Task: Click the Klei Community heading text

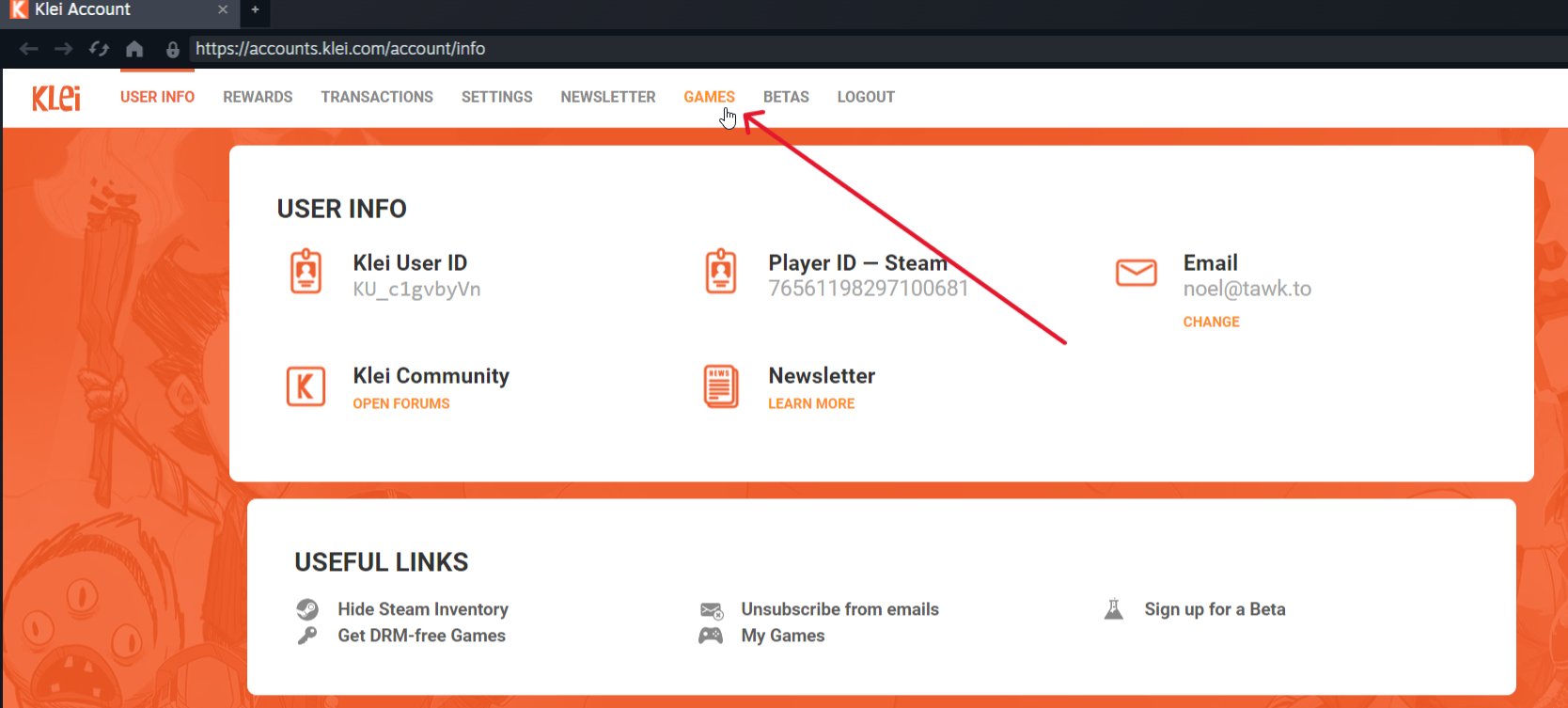Action: [x=431, y=376]
